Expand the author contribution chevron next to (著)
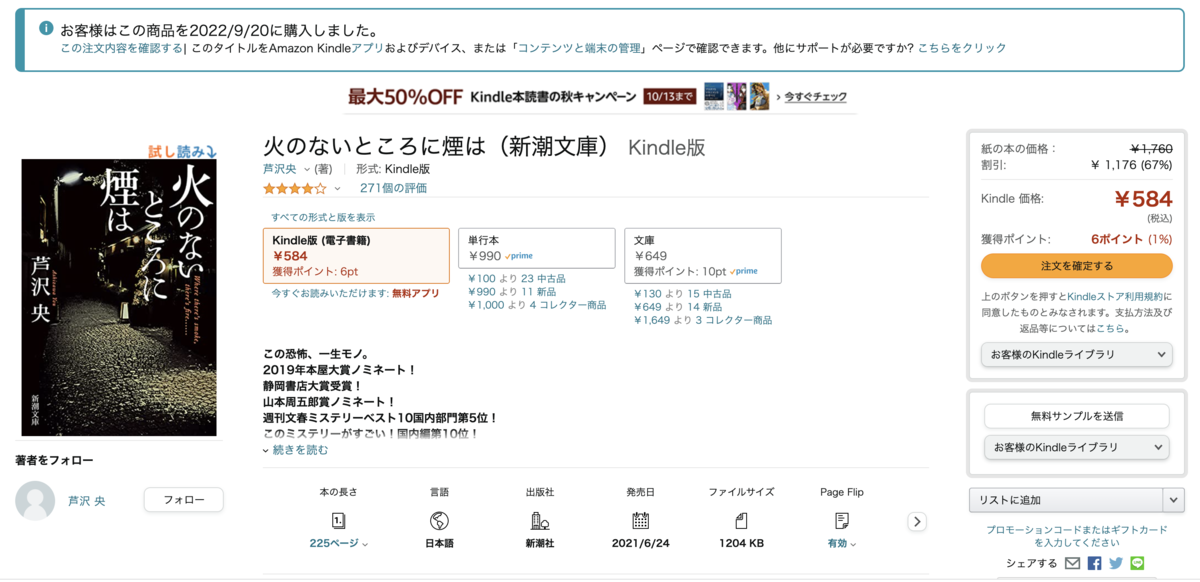1200x582 pixels. [x=305, y=170]
